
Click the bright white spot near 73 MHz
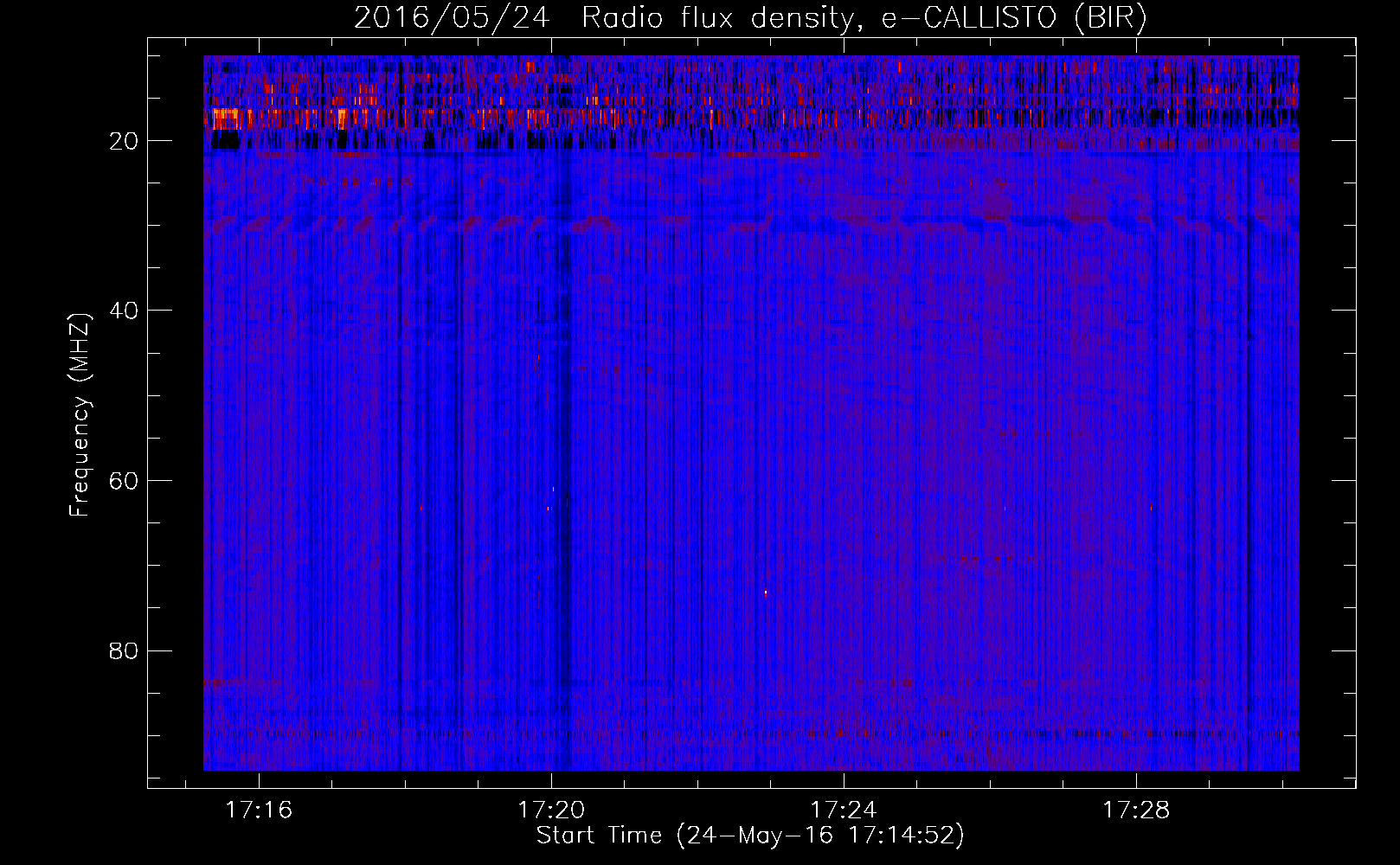tap(766, 593)
